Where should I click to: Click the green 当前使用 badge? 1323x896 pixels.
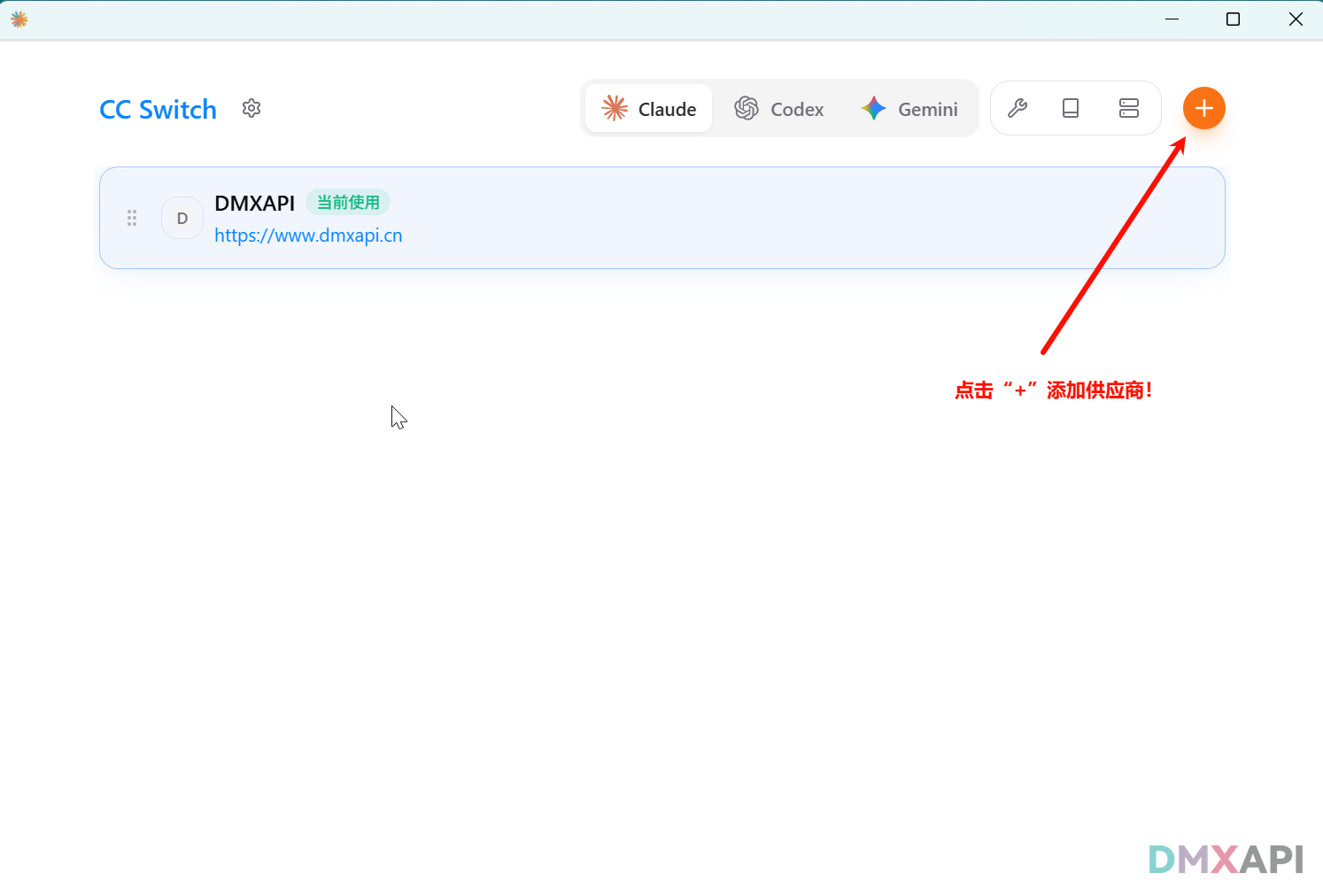(348, 203)
